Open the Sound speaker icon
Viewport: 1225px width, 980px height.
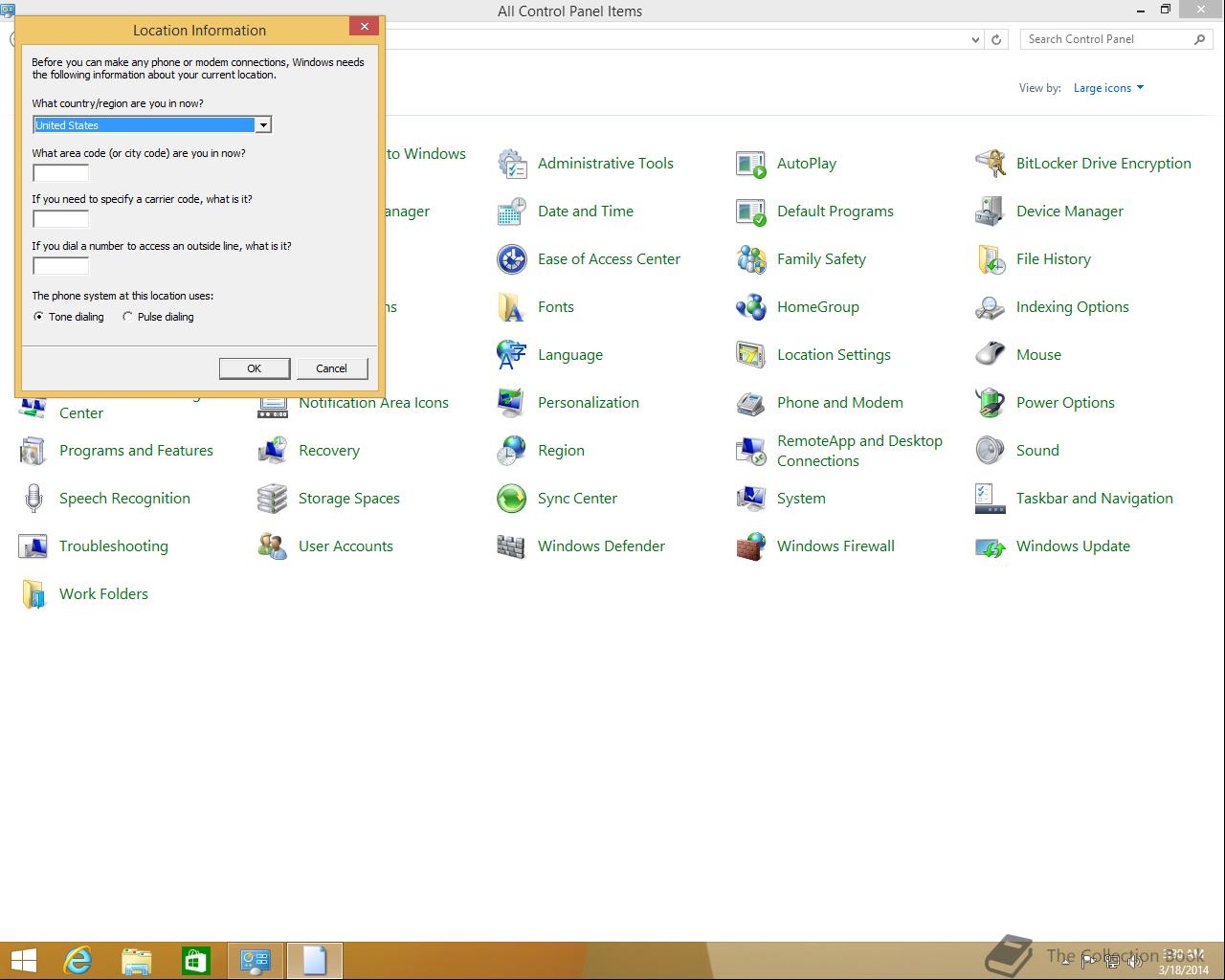click(x=991, y=451)
